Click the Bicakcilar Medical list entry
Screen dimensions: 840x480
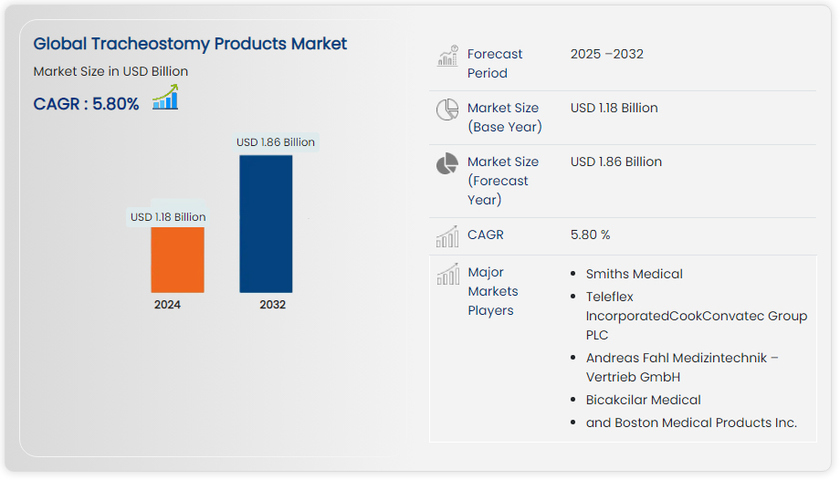(643, 400)
